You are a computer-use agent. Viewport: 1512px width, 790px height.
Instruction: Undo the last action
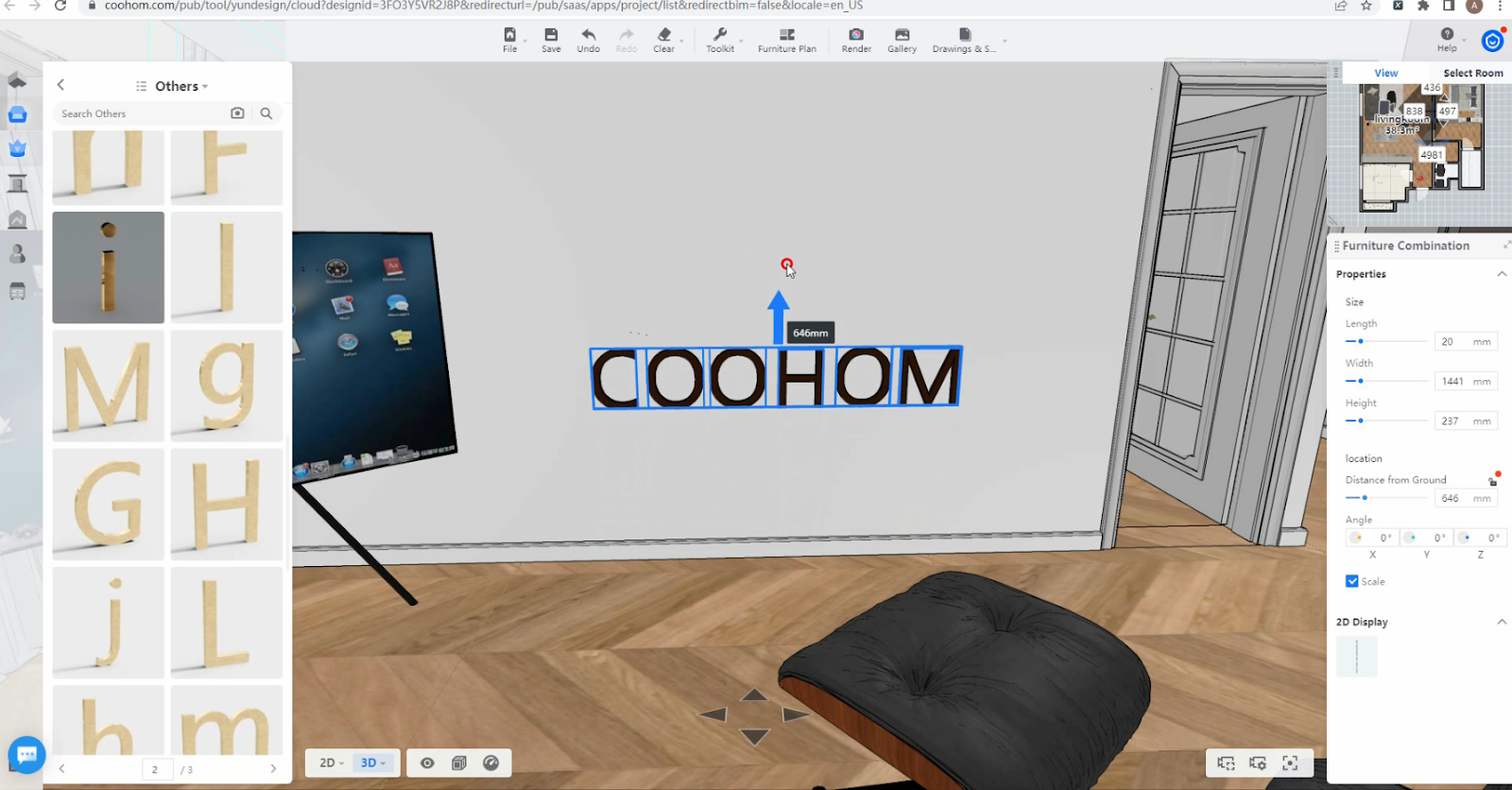click(588, 40)
